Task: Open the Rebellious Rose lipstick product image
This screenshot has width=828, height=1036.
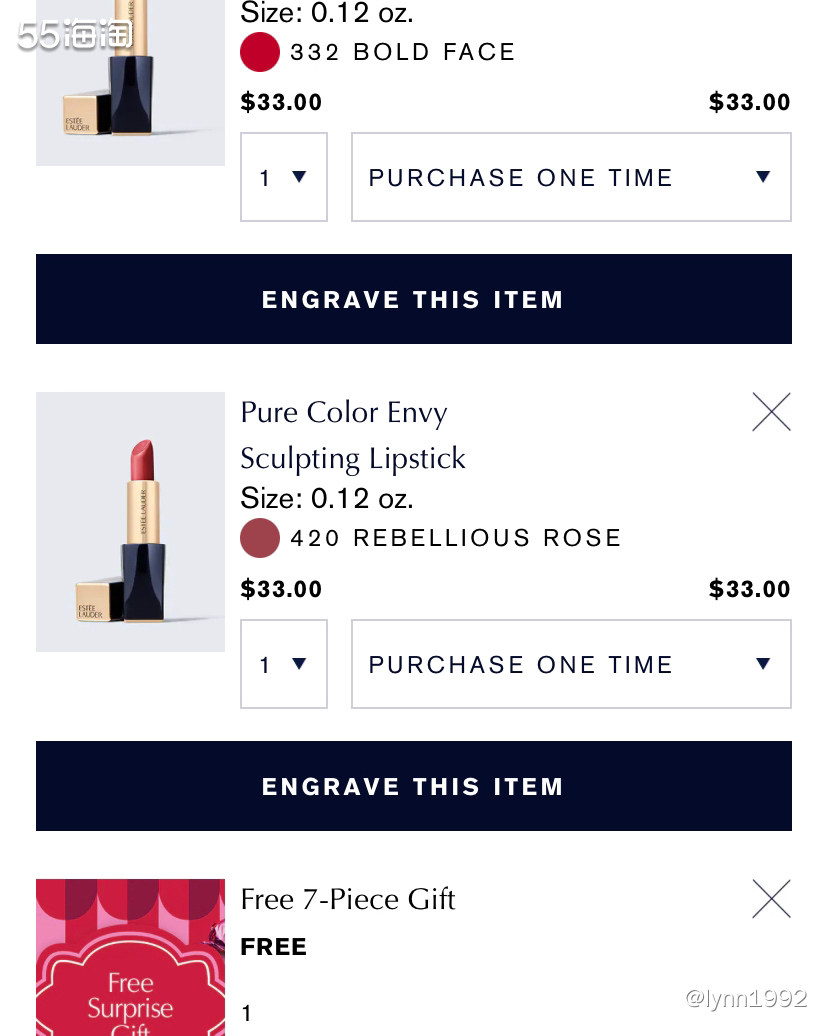Action: tap(130, 522)
